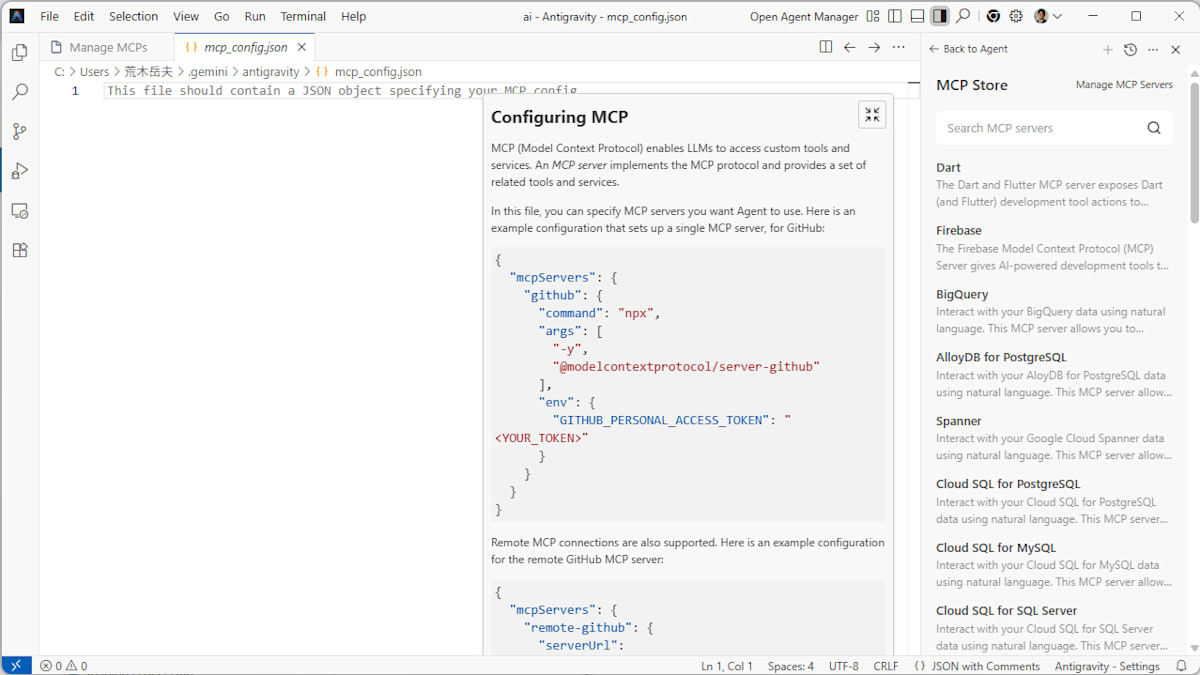Viewport: 1200px width, 675px height.
Task: Close the mcp_config.json tab
Action: click(301, 47)
